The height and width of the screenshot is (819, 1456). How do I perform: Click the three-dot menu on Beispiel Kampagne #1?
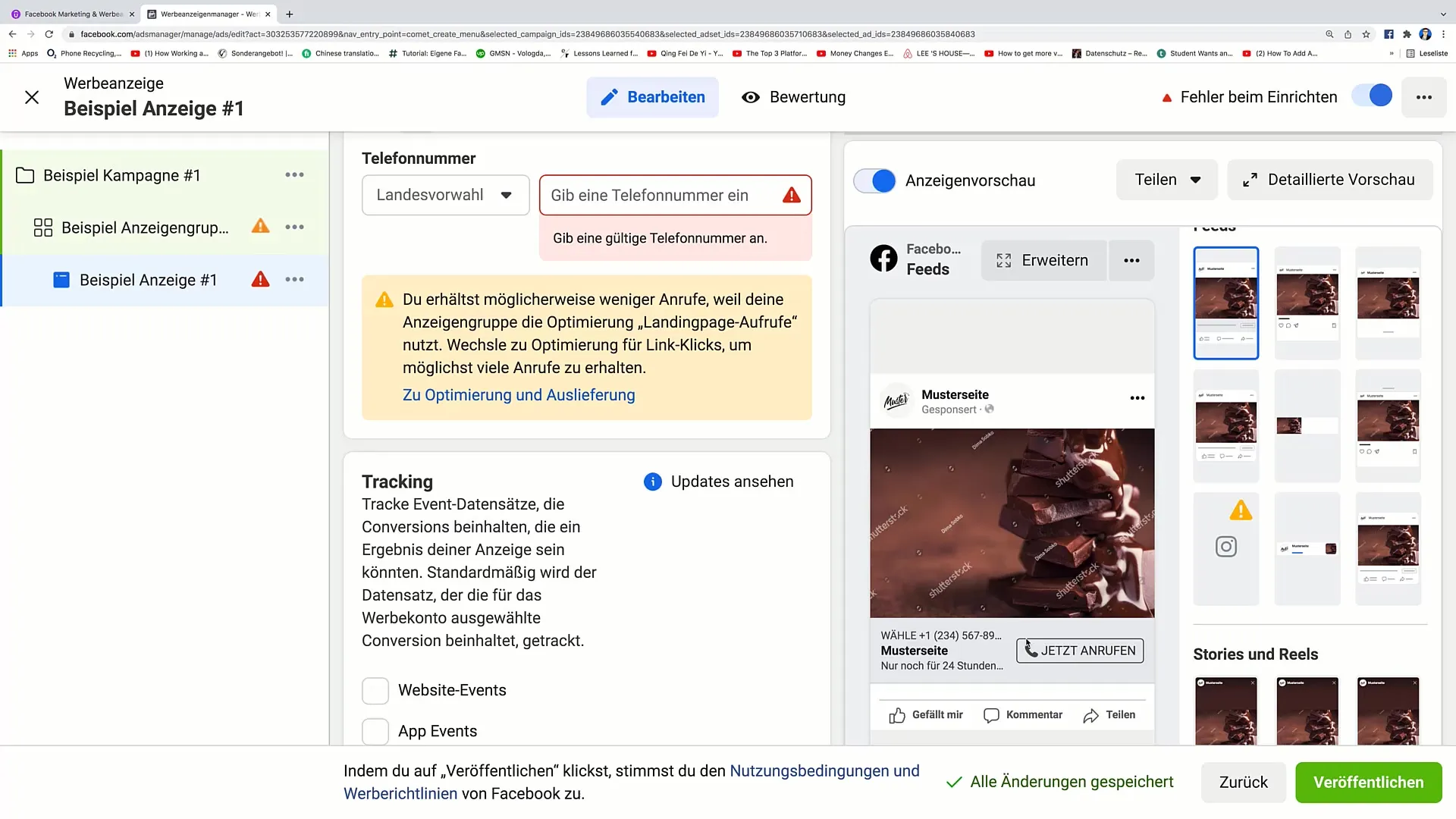point(294,175)
